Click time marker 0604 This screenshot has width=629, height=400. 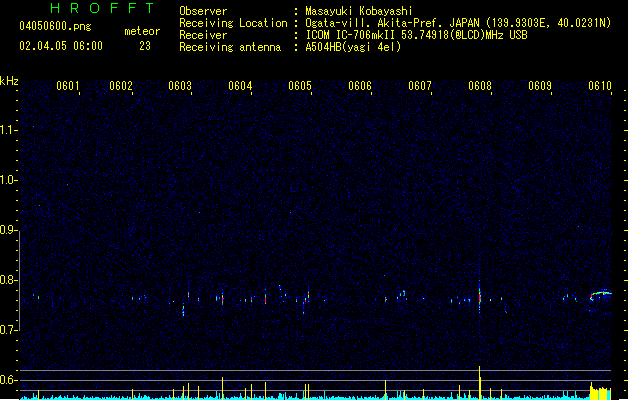pyautogui.click(x=240, y=86)
